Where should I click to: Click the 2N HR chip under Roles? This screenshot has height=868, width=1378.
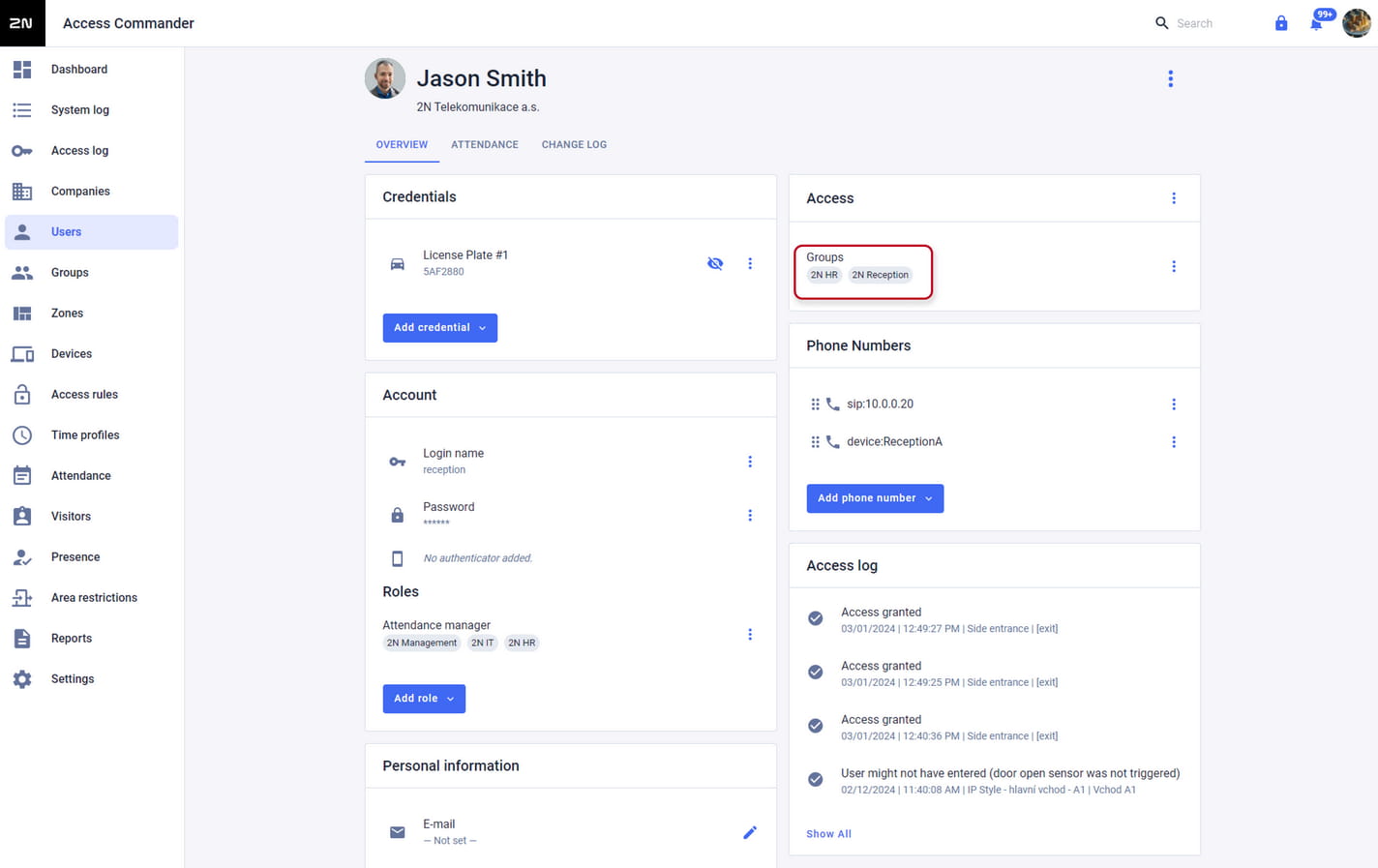(x=522, y=643)
